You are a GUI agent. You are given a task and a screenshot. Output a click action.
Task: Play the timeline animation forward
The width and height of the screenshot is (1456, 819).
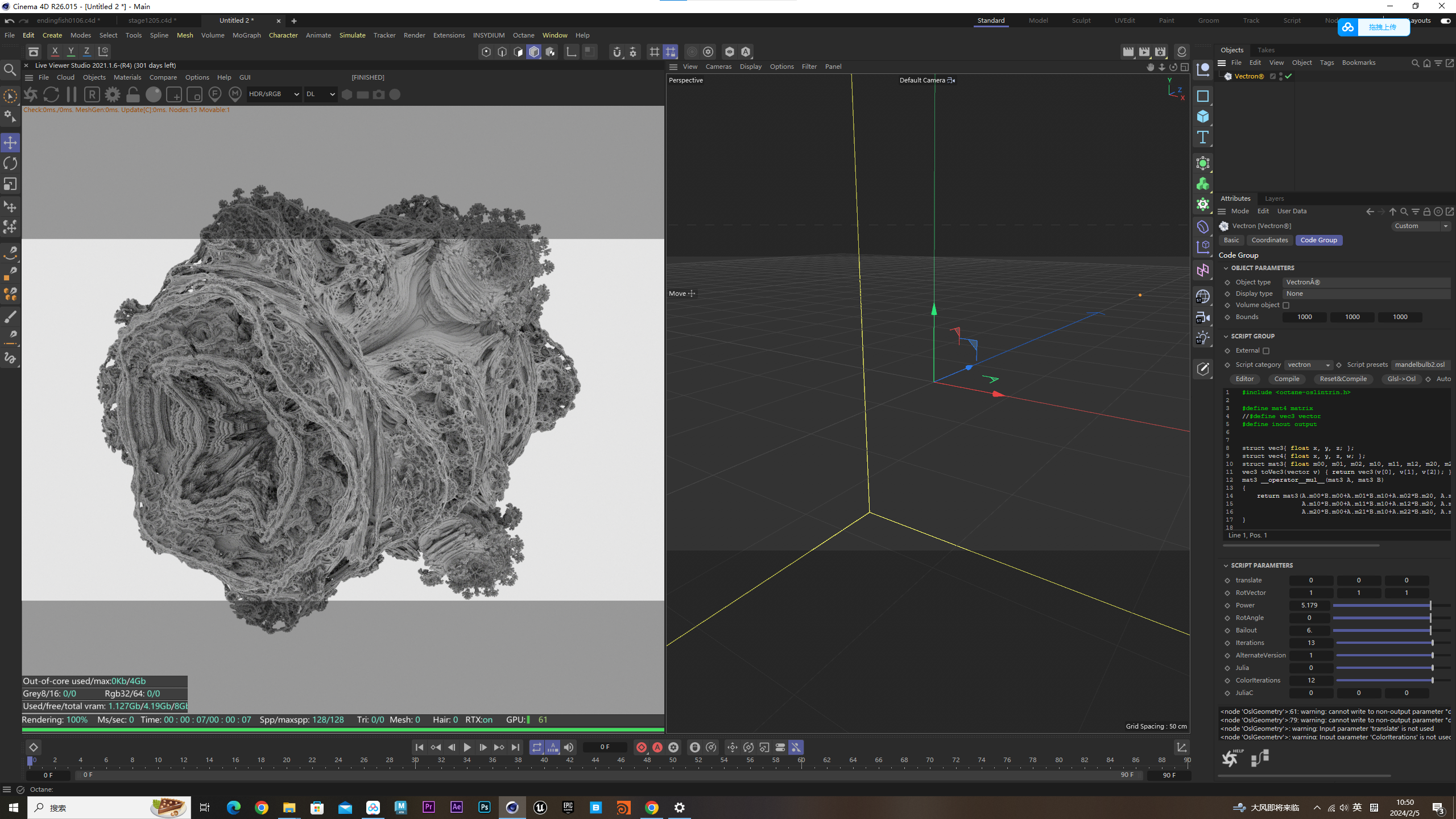point(467,747)
